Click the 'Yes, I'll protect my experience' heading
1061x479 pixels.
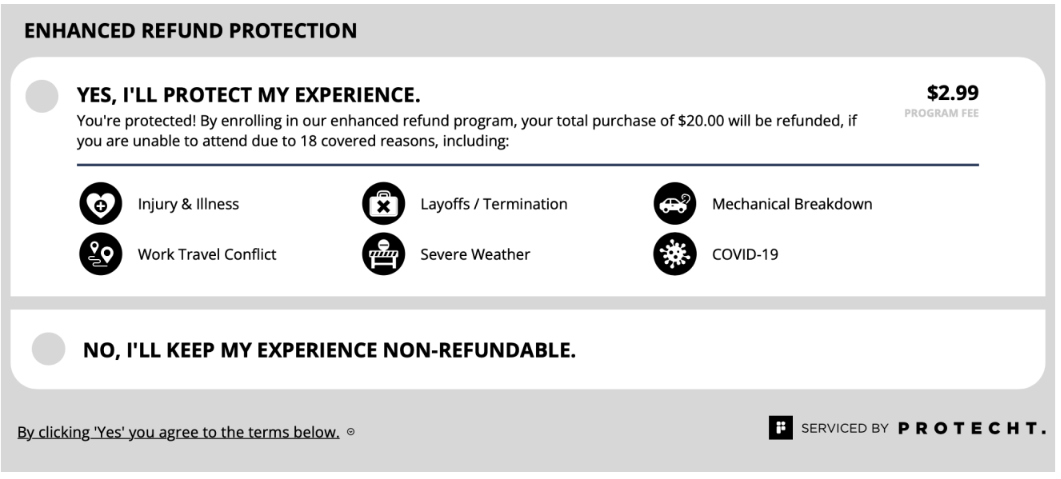tap(248, 95)
